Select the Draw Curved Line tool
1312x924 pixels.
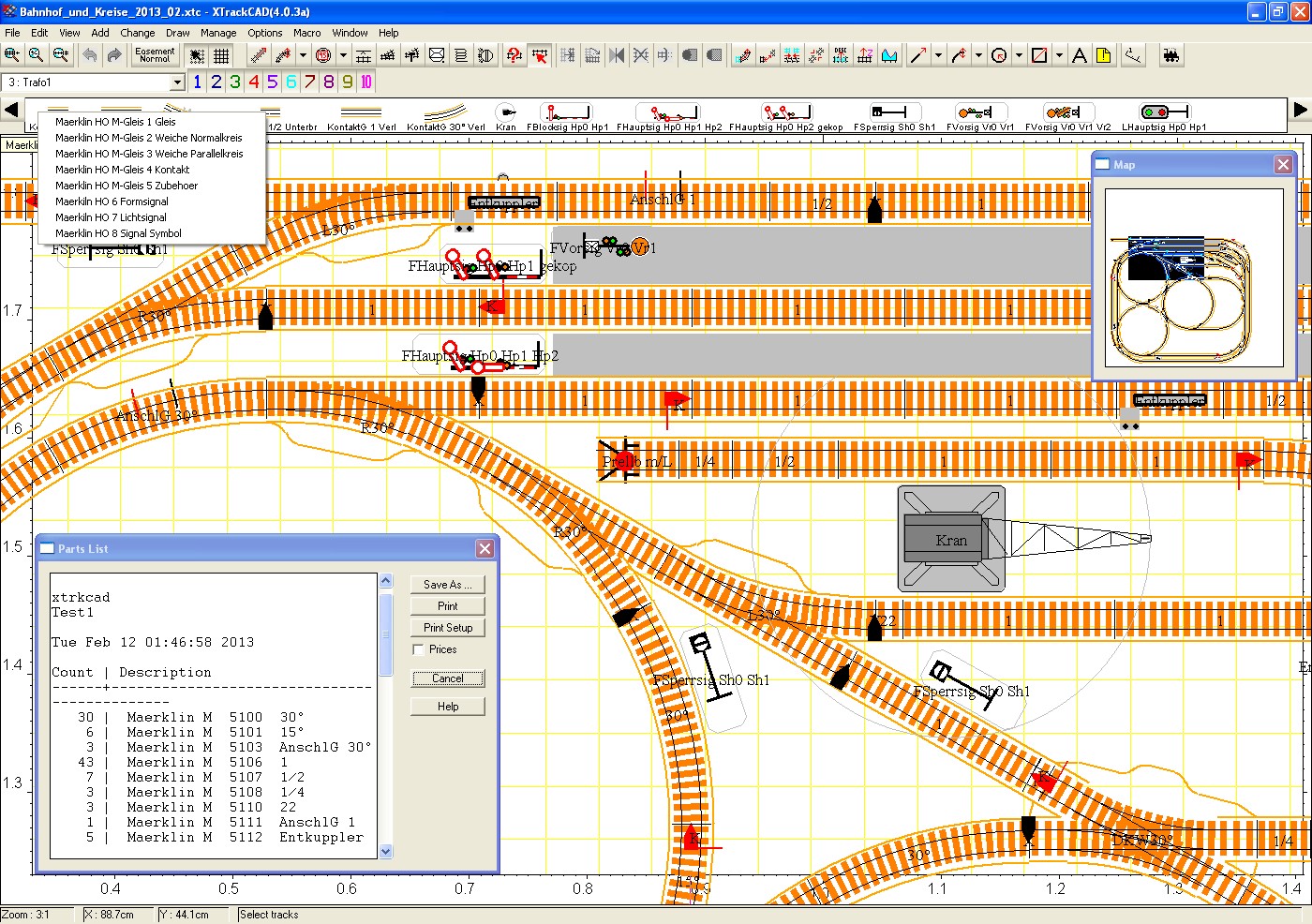[x=959, y=55]
